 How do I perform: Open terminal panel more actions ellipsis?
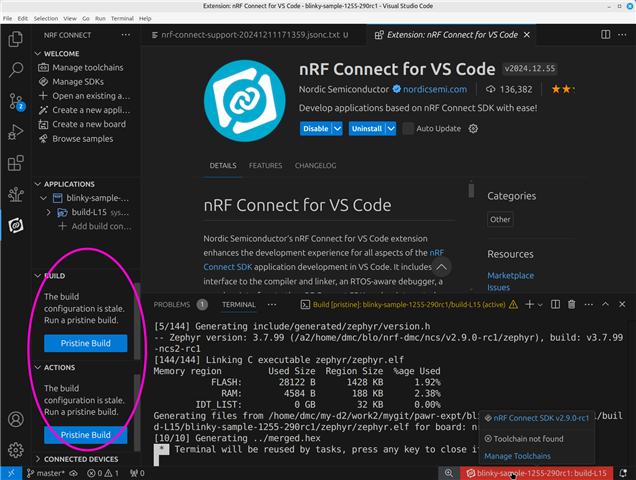click(x=589, y=304)
